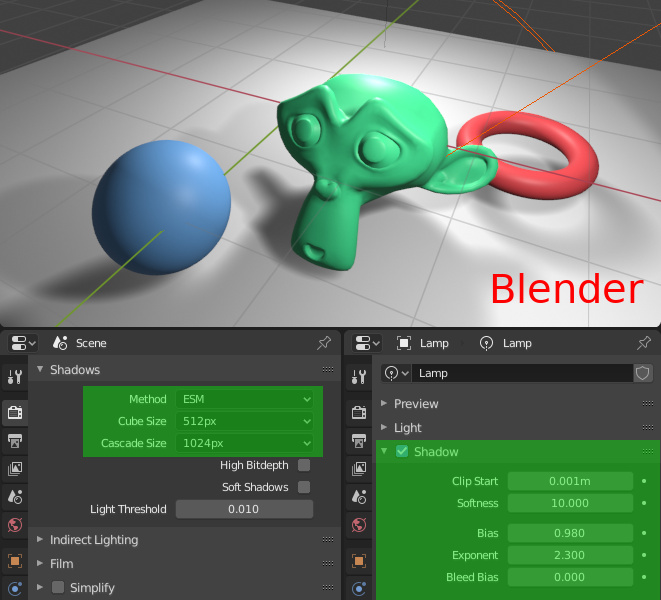
Task: Edit the Lamp name field
Action: click(522, 373)
